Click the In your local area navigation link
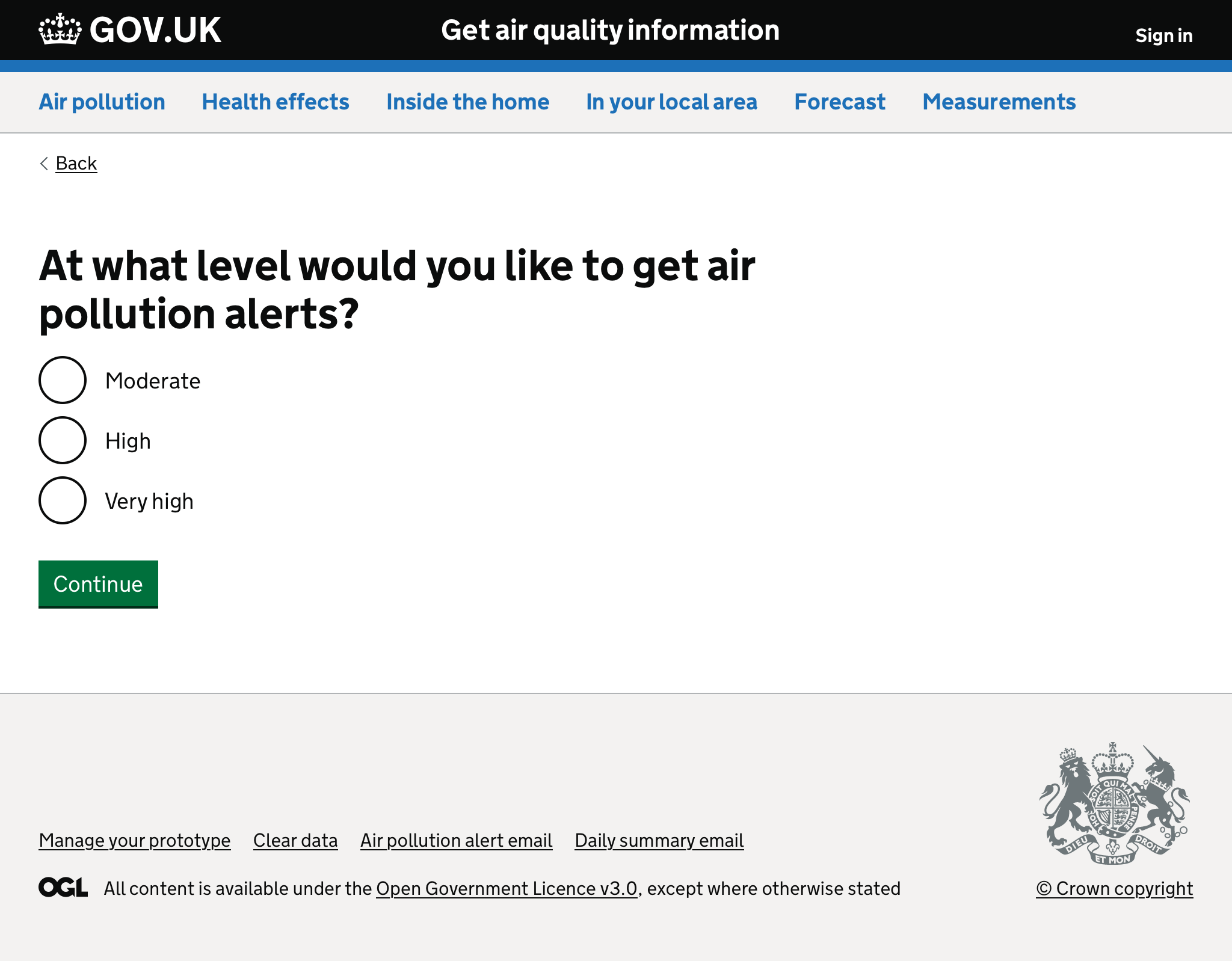The width and height of the screenshot is (1232, 961). (x=670, y=102)
